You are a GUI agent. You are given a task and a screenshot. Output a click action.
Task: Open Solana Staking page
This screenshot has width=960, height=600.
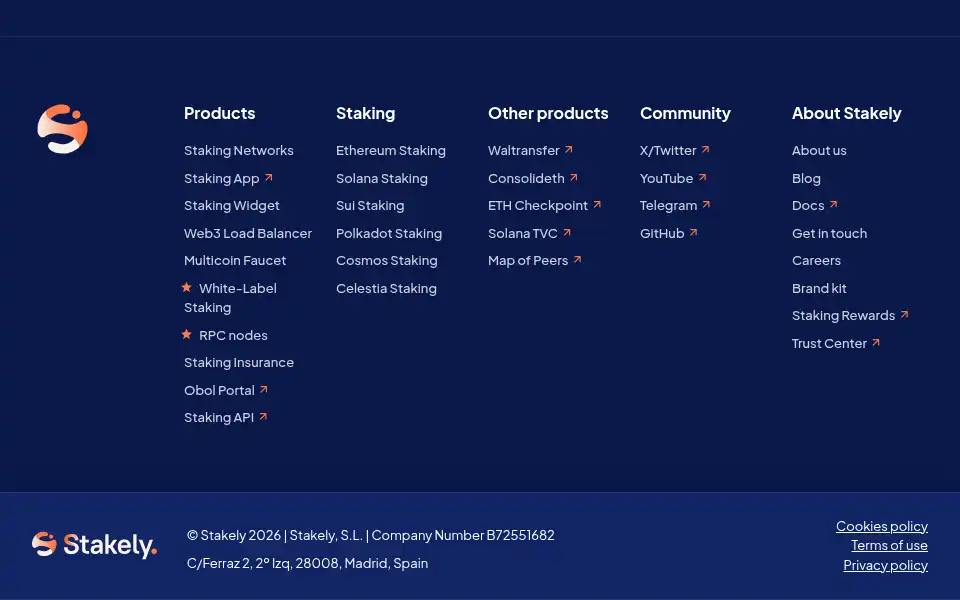pyautogui.click(x=382, y=179)
